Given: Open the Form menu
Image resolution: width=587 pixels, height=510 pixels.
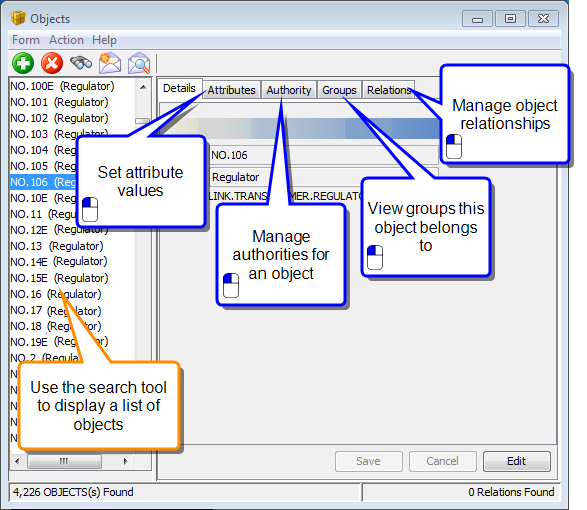Looking at the screenshot, I should 25,40.
